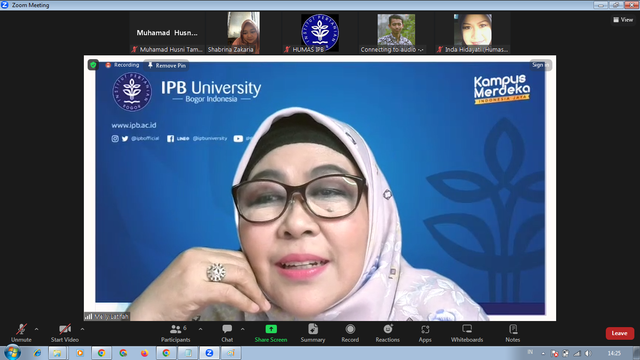The height and width of the screenshot is (360, 640).
Task: Click the green Share Screen button
Action: click(x=271, y=333)
